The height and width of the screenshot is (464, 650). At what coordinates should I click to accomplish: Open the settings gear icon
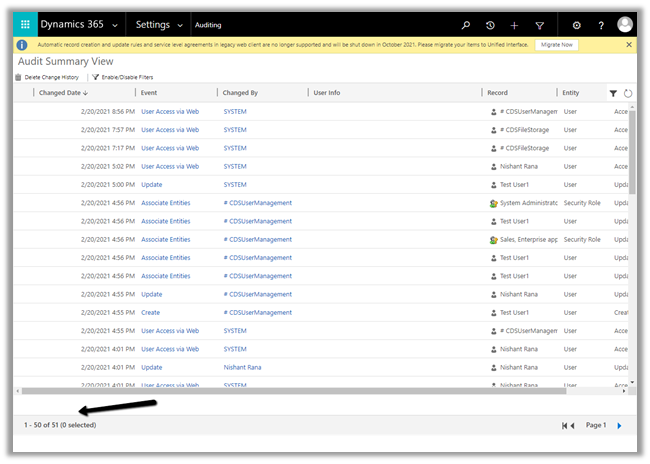coord(576,25)
